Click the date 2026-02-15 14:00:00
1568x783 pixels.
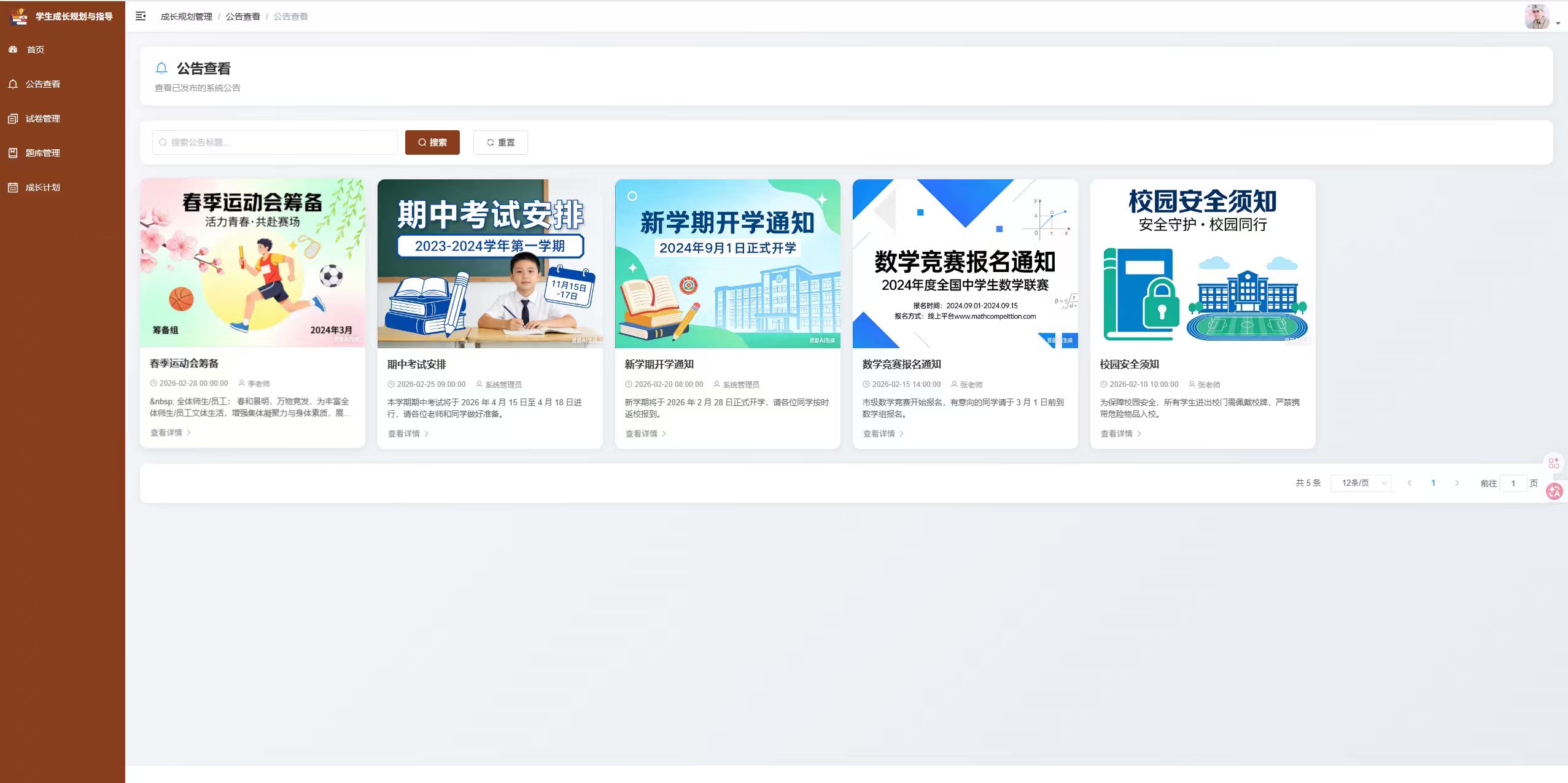click(906, 385)
